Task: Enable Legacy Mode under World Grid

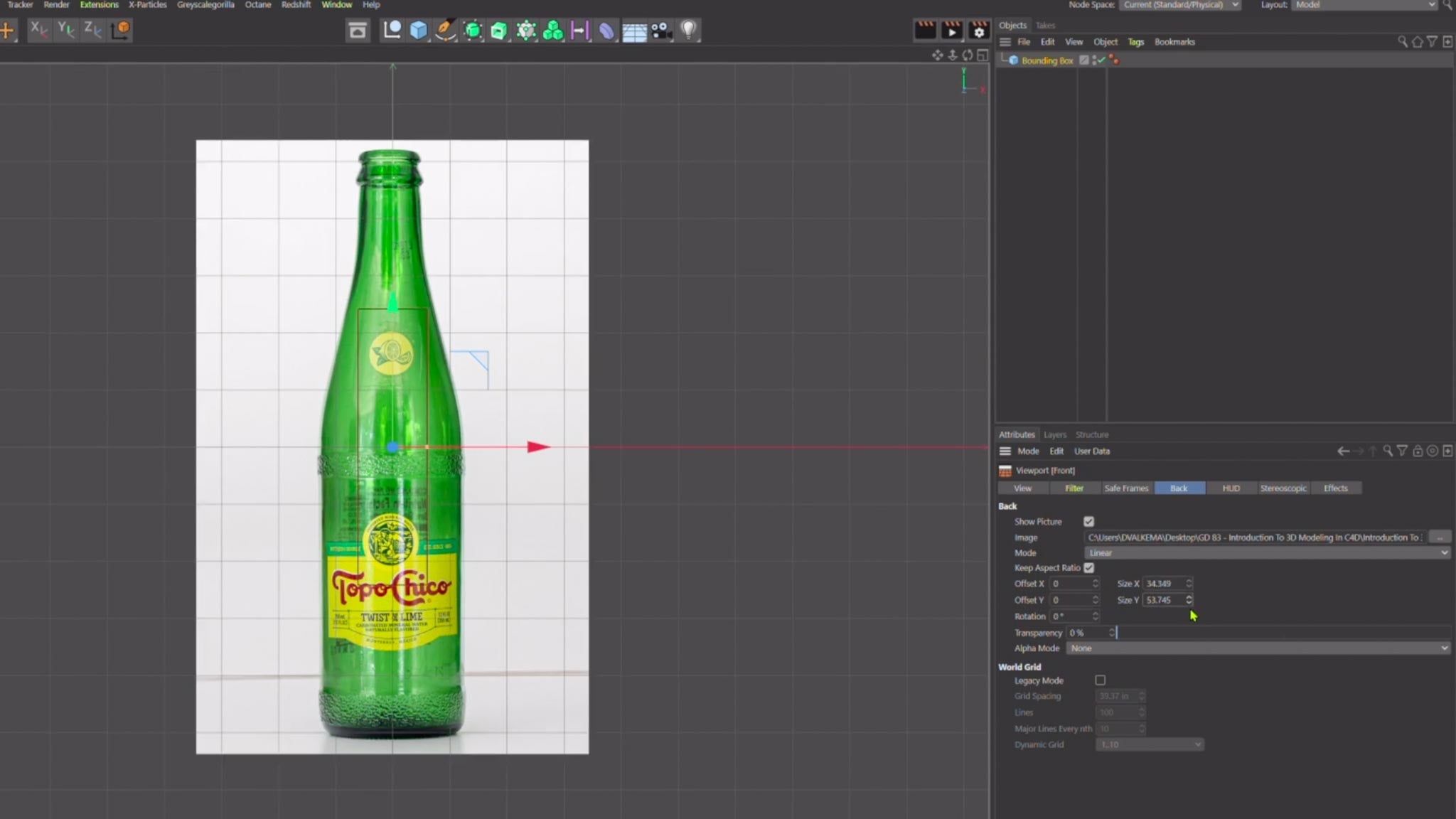Action: (x=1101, y=680)
